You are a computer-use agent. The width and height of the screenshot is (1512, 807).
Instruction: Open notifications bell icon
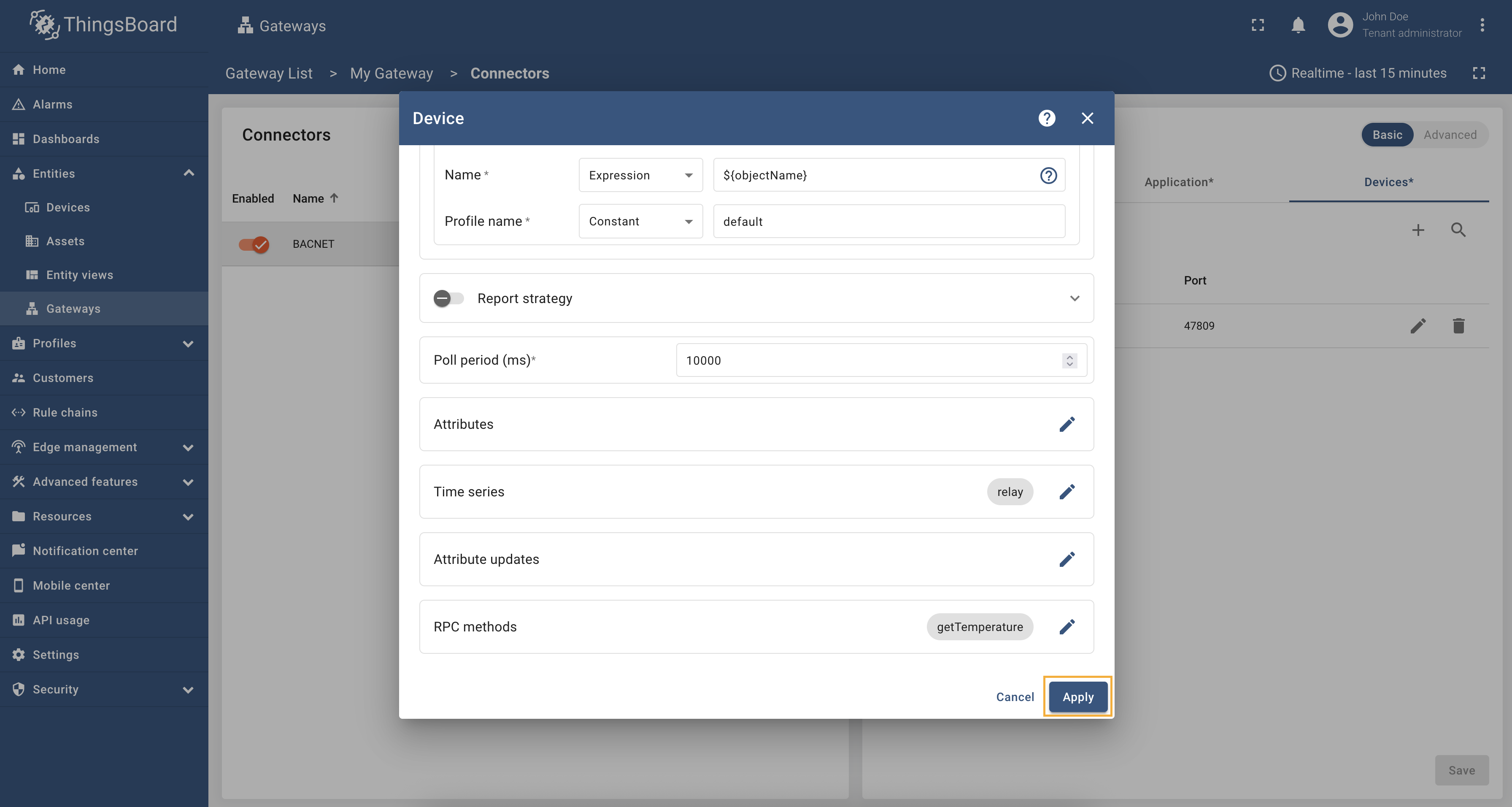click(x=1298, y=25)
